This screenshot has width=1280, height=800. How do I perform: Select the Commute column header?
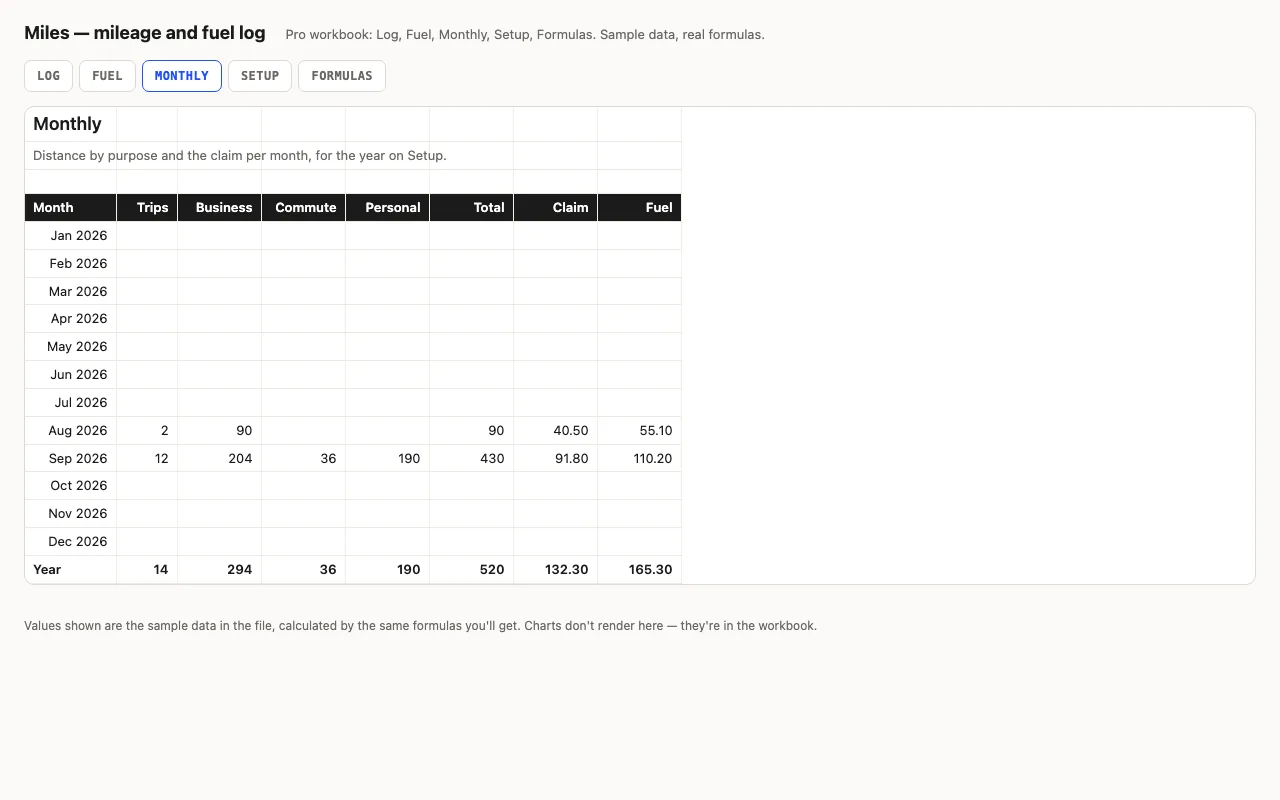point(304,208)
